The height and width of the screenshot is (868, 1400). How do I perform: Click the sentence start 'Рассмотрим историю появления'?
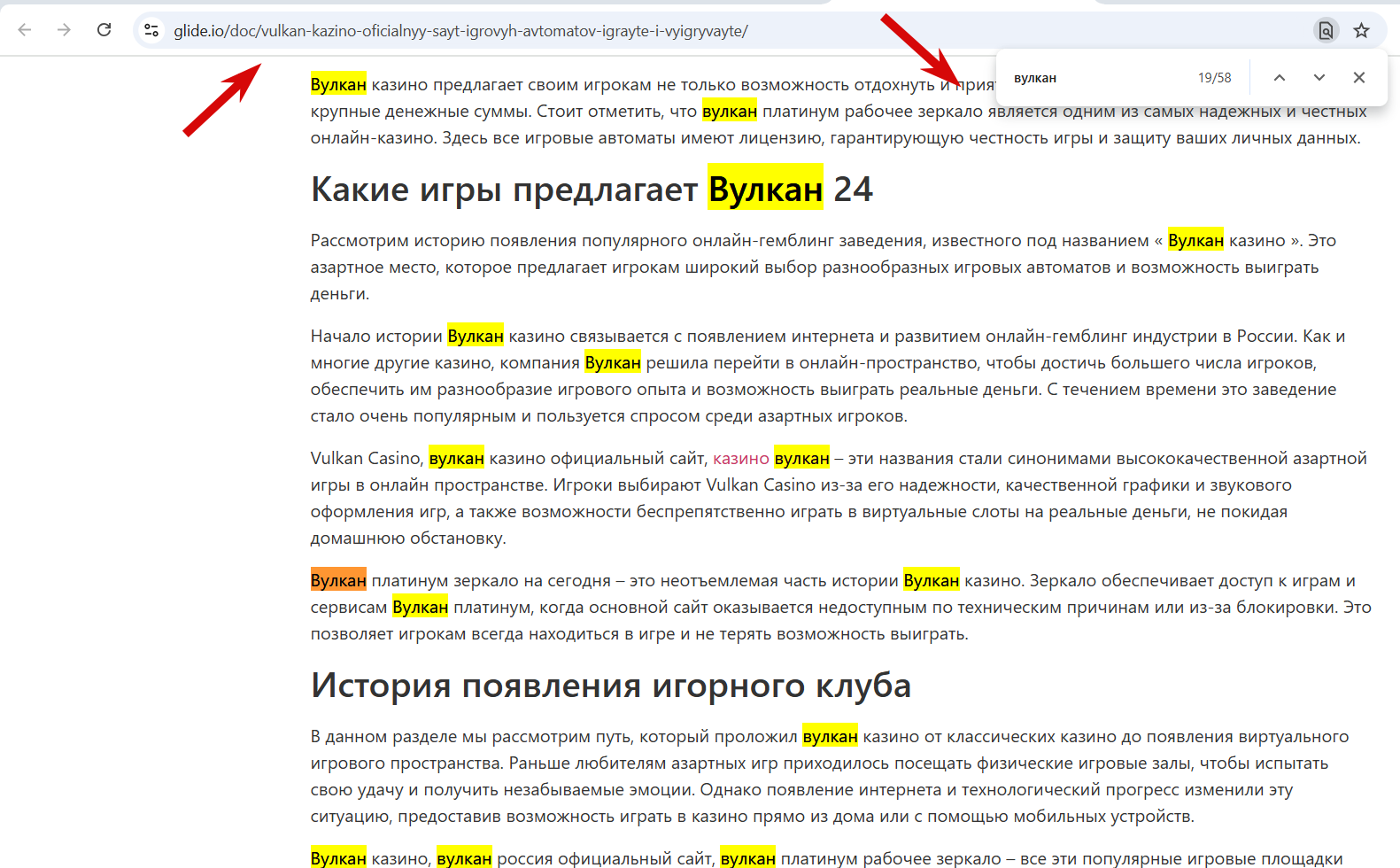point(442,241)
